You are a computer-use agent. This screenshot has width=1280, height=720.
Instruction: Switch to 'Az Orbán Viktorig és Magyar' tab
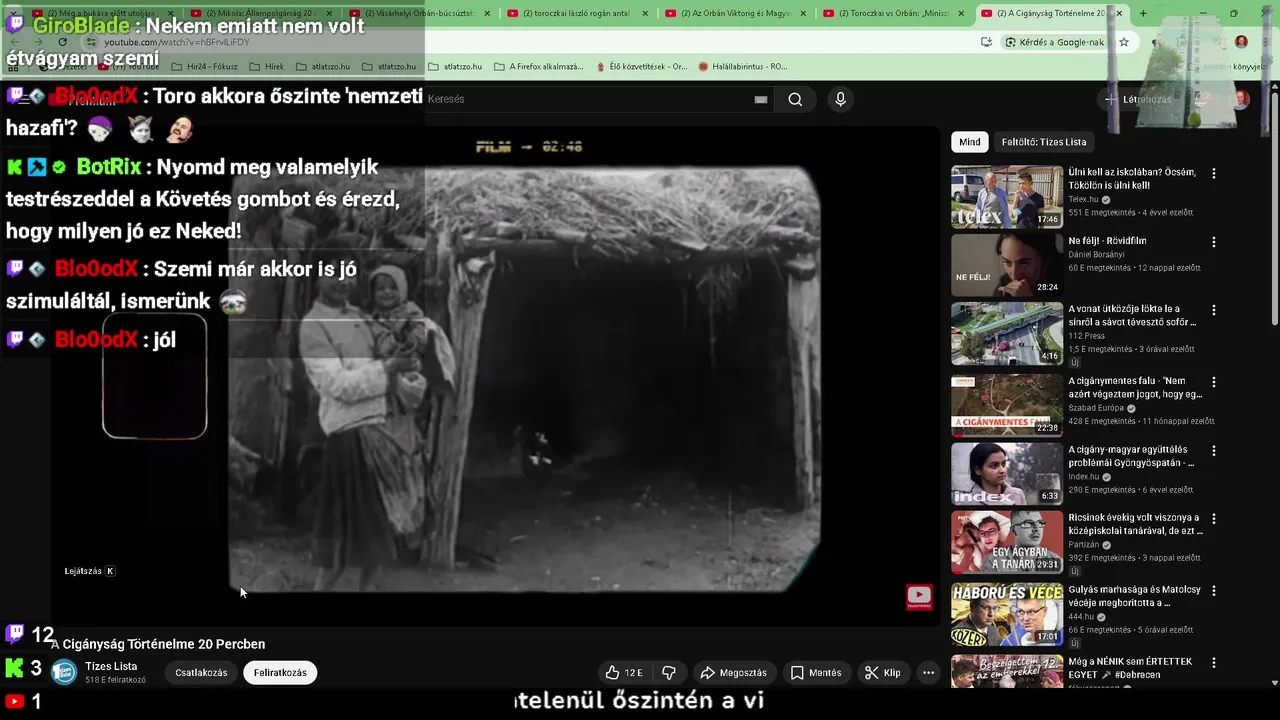733,13
